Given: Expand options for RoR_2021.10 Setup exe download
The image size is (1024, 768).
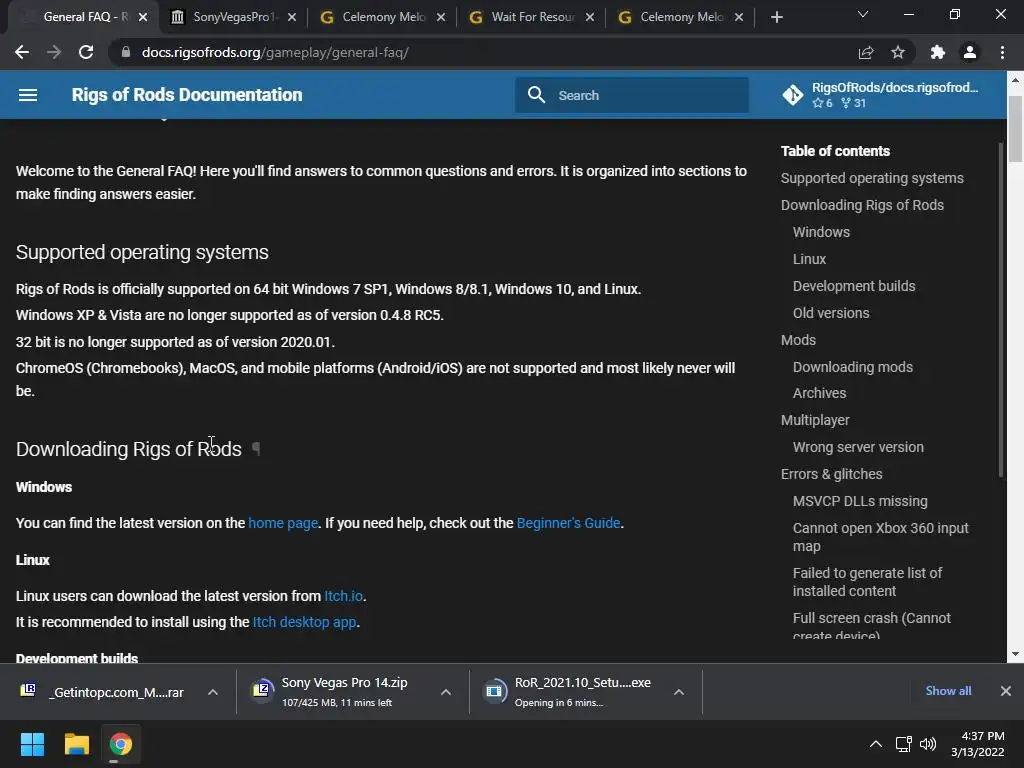Looking at the screenshot, I should [x=679, y=692].
